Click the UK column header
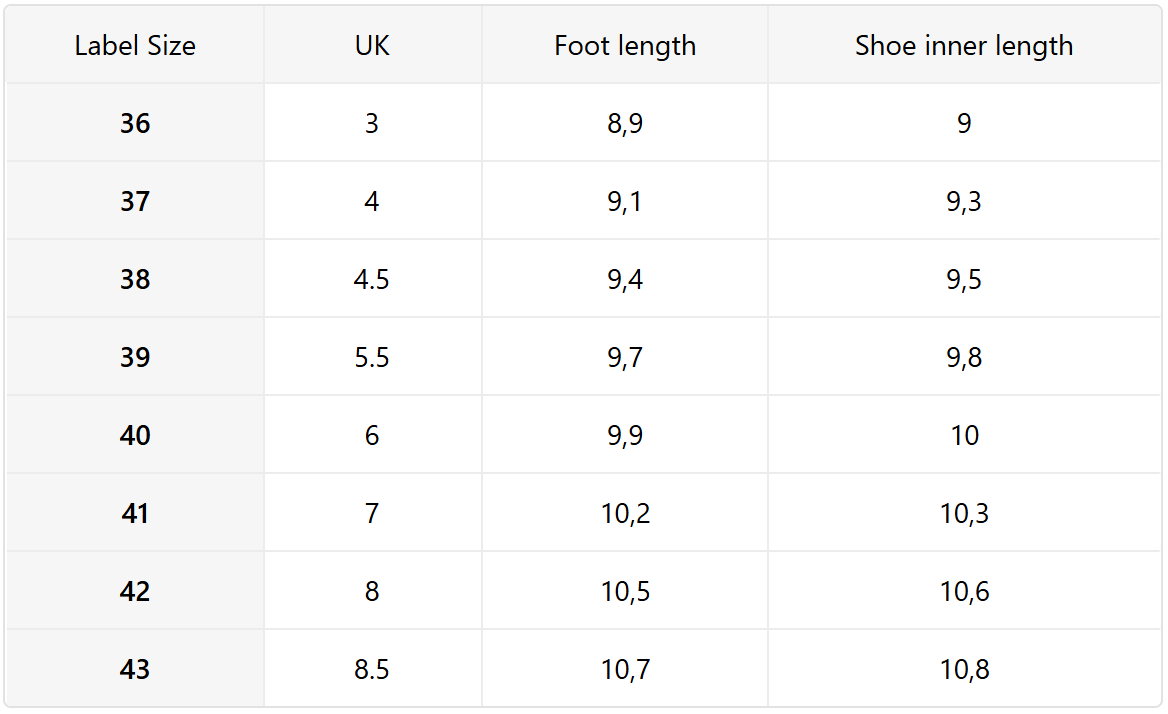 tap(372, 46)
